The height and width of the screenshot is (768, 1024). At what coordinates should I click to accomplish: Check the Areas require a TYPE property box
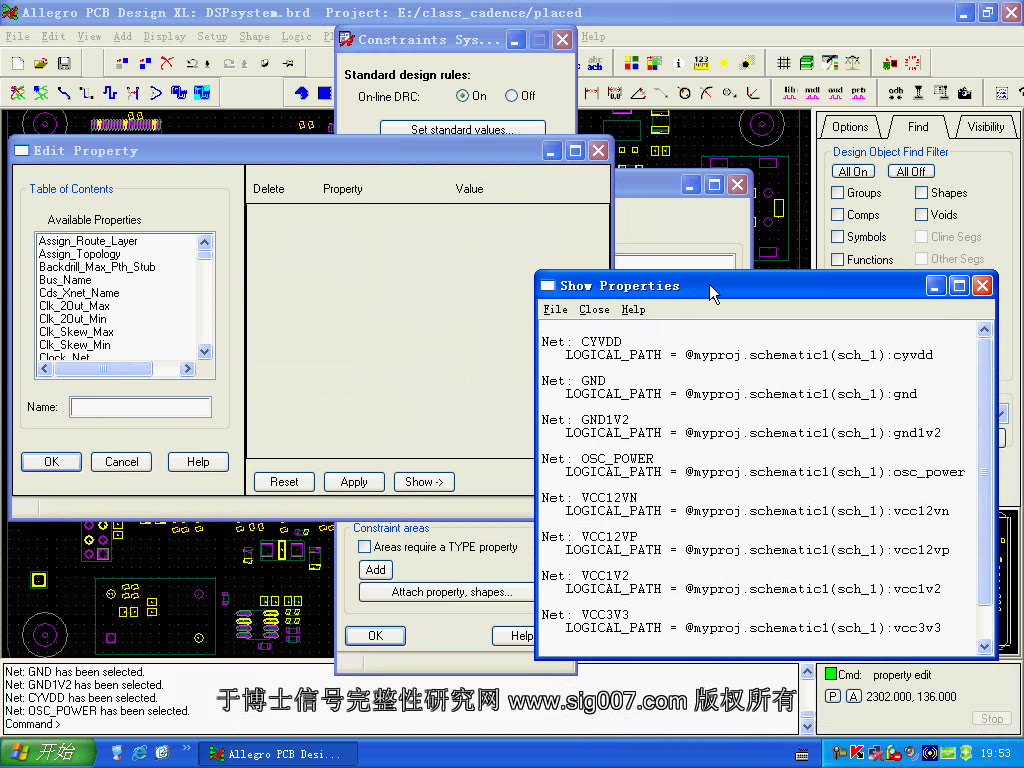tap(364, 547)
